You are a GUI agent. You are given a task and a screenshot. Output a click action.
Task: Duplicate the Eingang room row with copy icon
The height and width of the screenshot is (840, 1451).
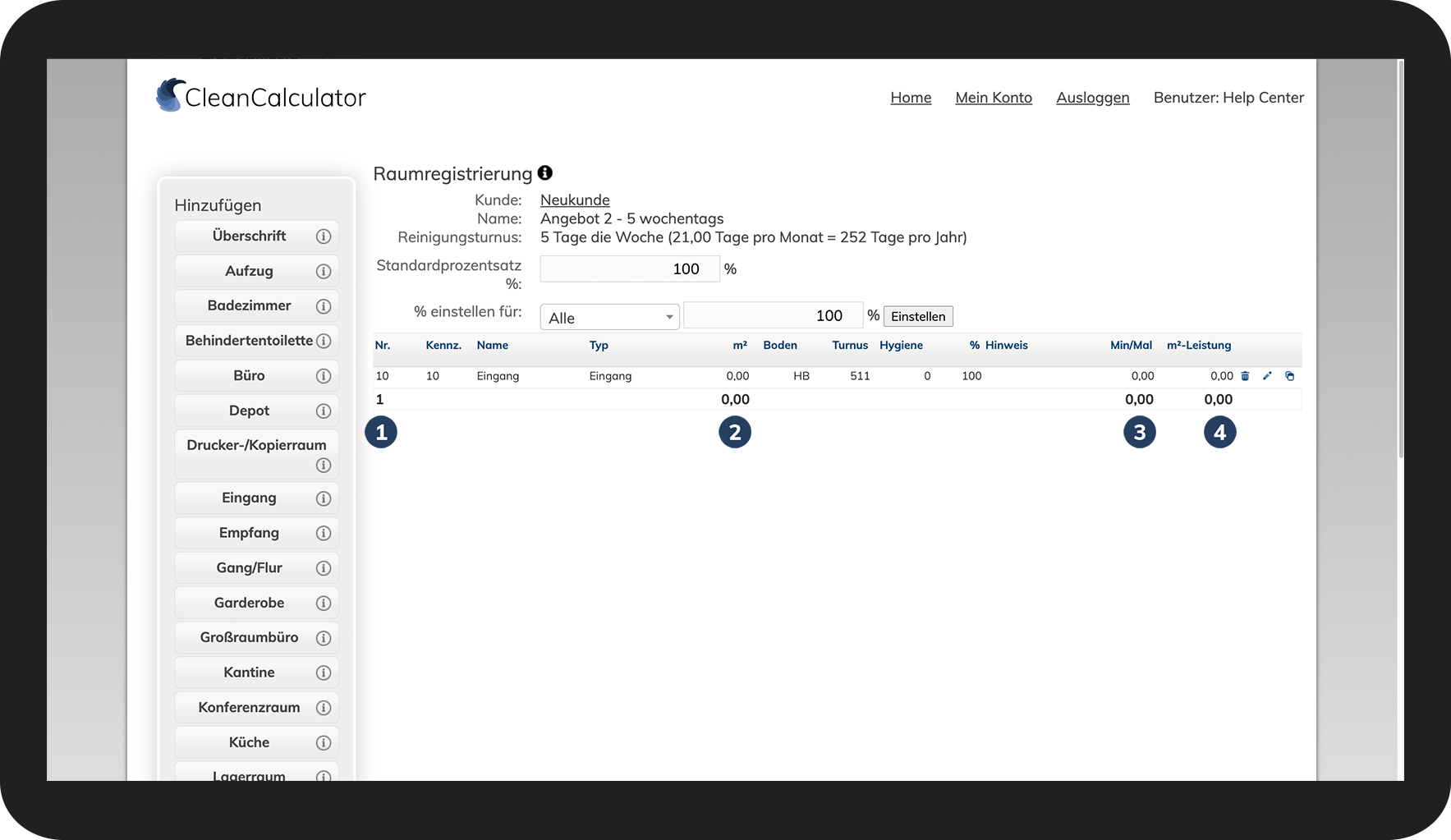point(1289,376)
